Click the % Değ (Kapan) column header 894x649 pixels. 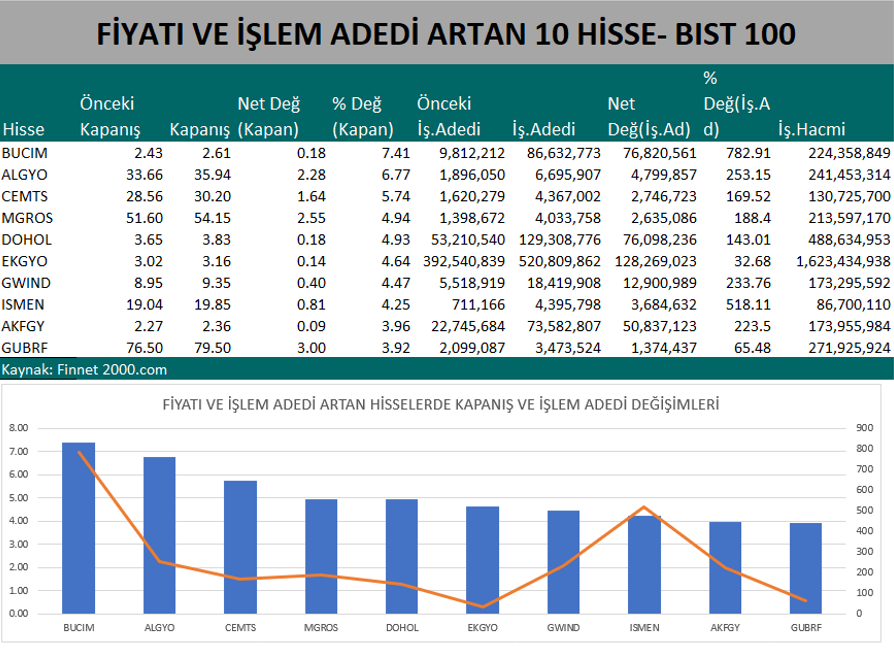point(363,116)
